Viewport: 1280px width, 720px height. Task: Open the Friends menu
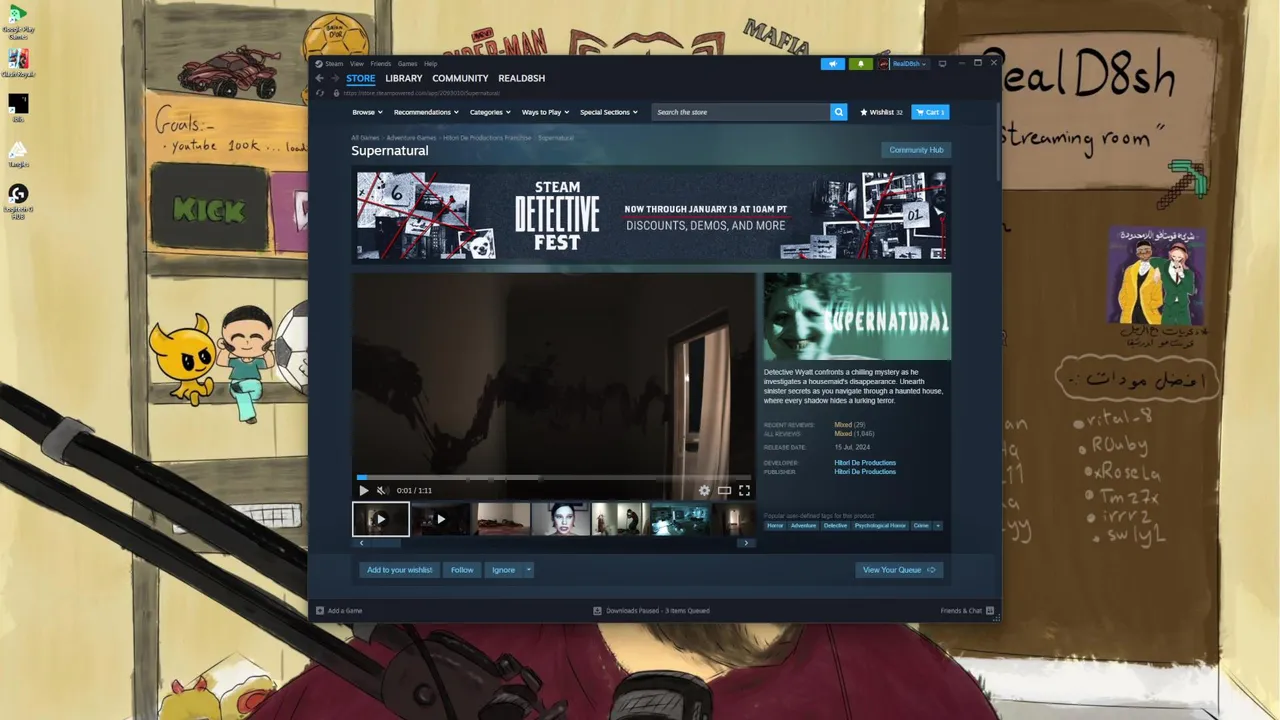coord(380,64)
